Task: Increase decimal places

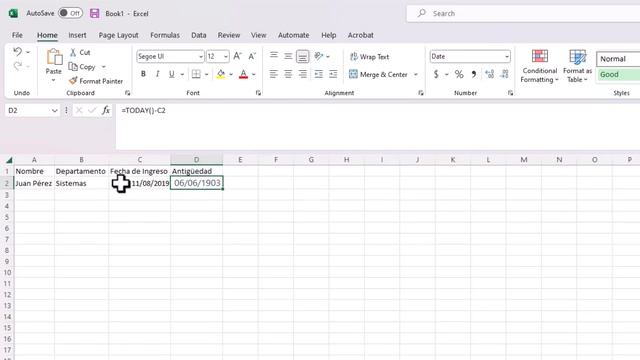Action: click(489, 74)
